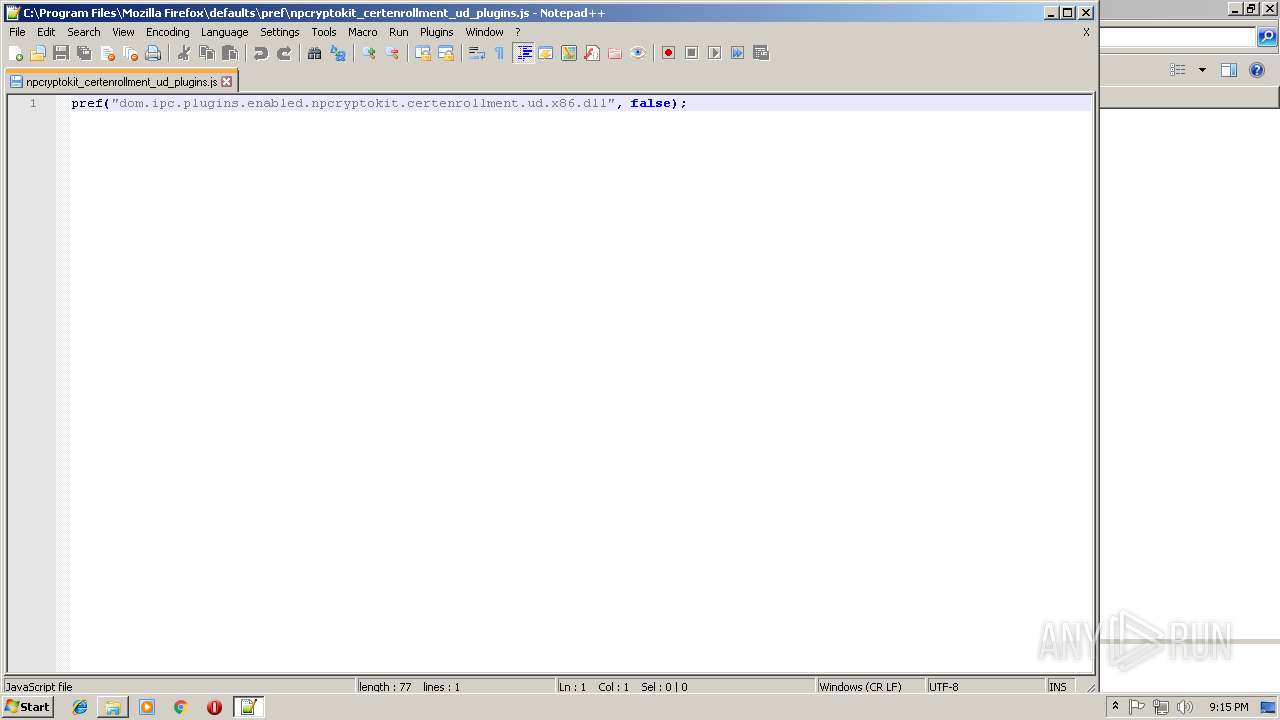Click search button in background window
The image size is (1280, 720).
[x=1267, y=37]
